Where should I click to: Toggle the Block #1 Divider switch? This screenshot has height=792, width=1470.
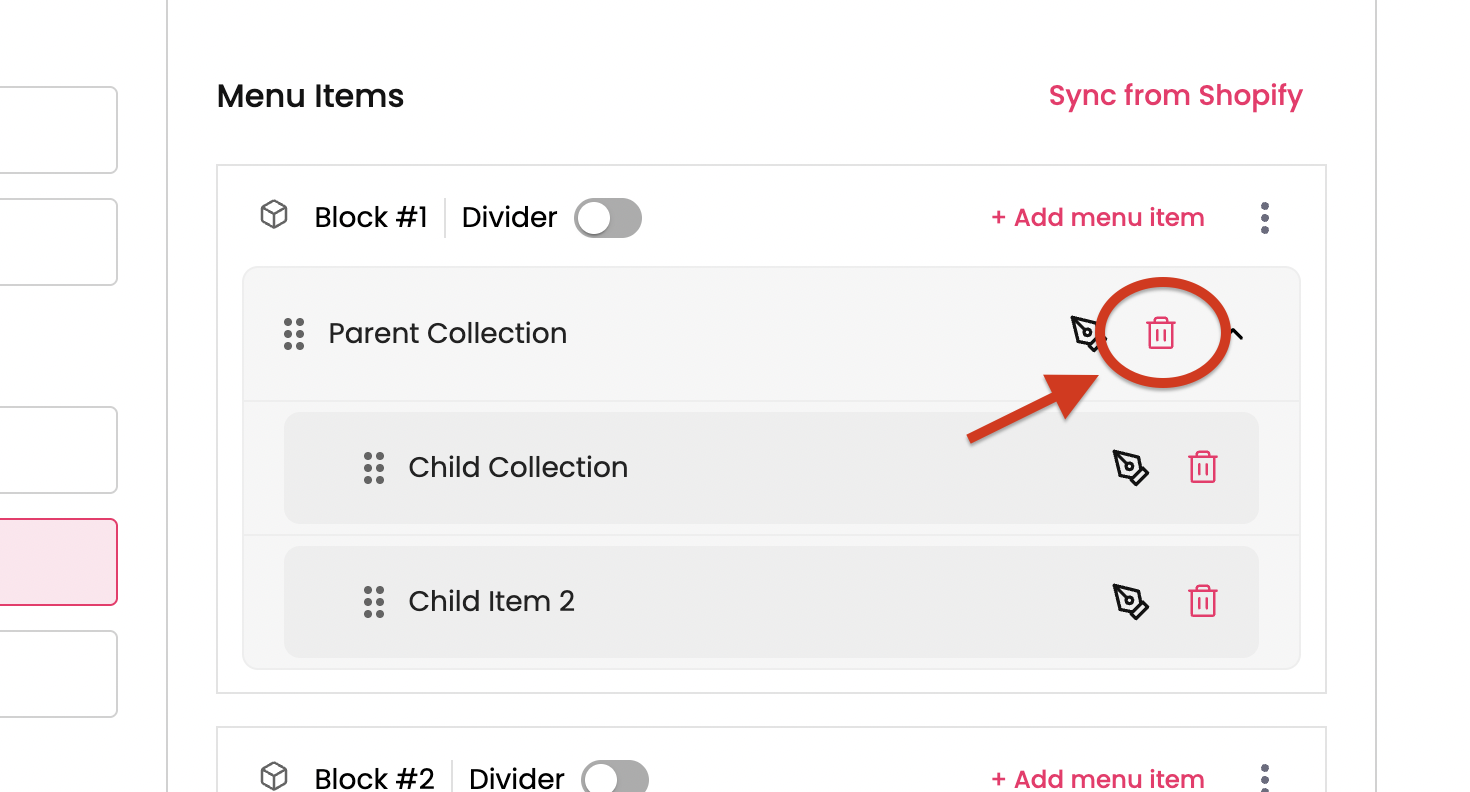click(607, 218)
